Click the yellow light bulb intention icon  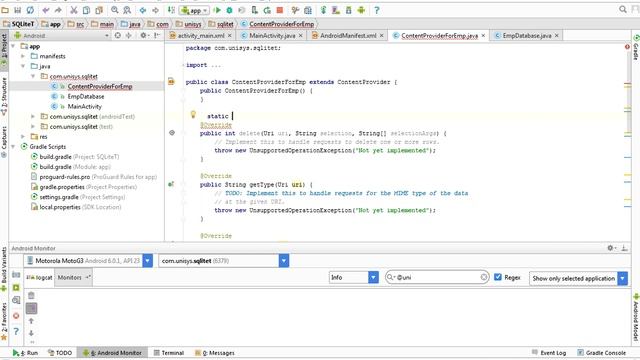[193, 115]
